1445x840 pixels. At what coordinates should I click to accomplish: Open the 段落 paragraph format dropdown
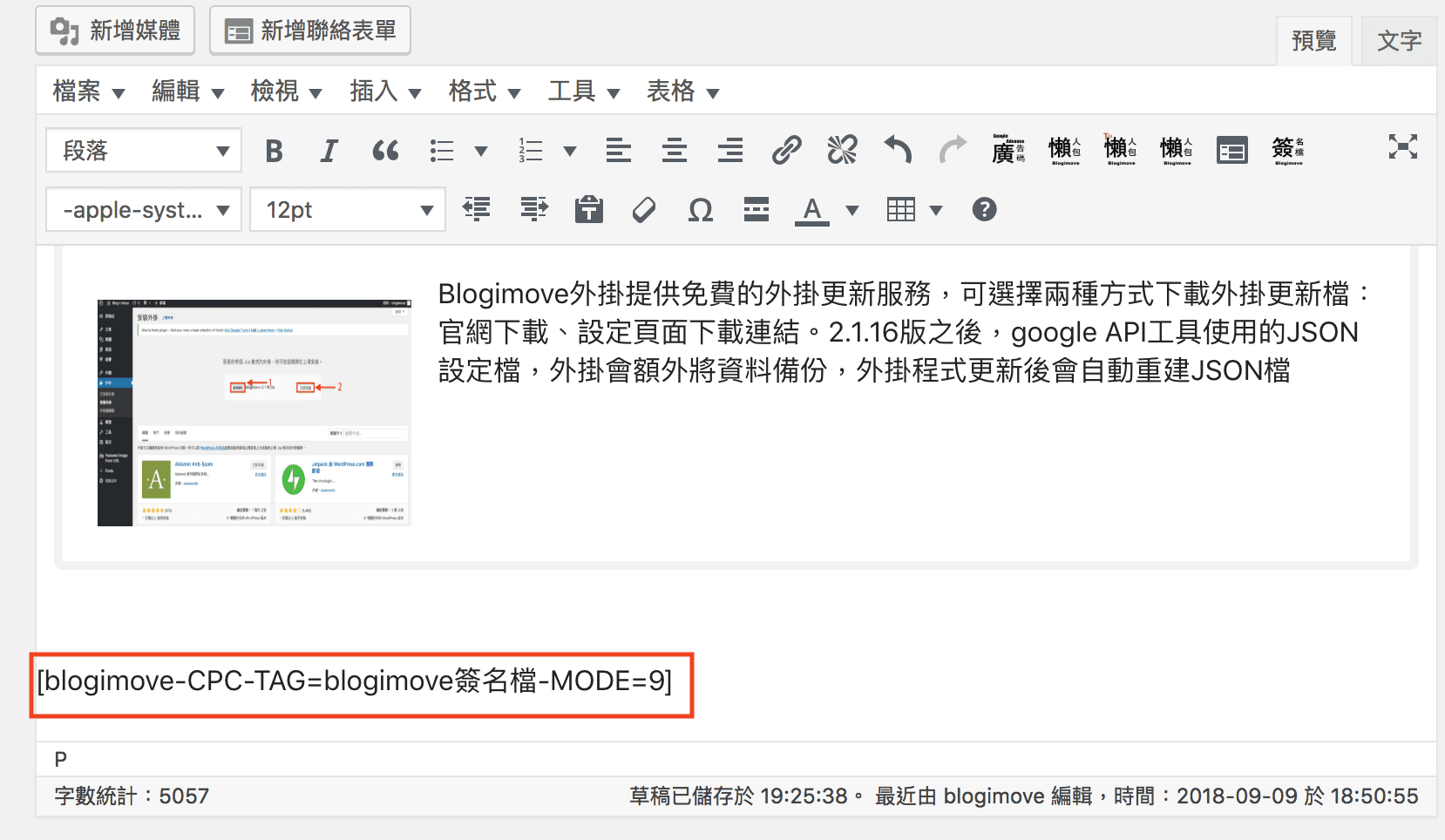[144, 151]
